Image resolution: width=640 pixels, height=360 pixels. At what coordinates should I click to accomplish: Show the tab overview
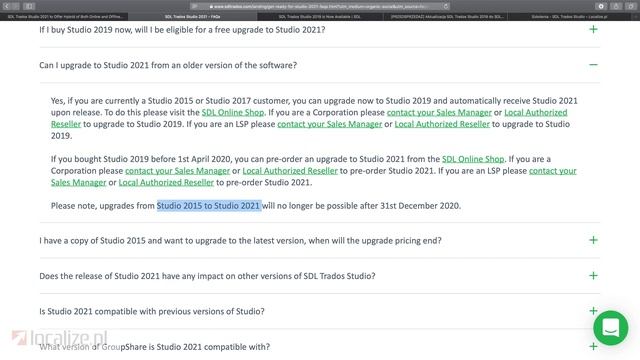point(631,6)
